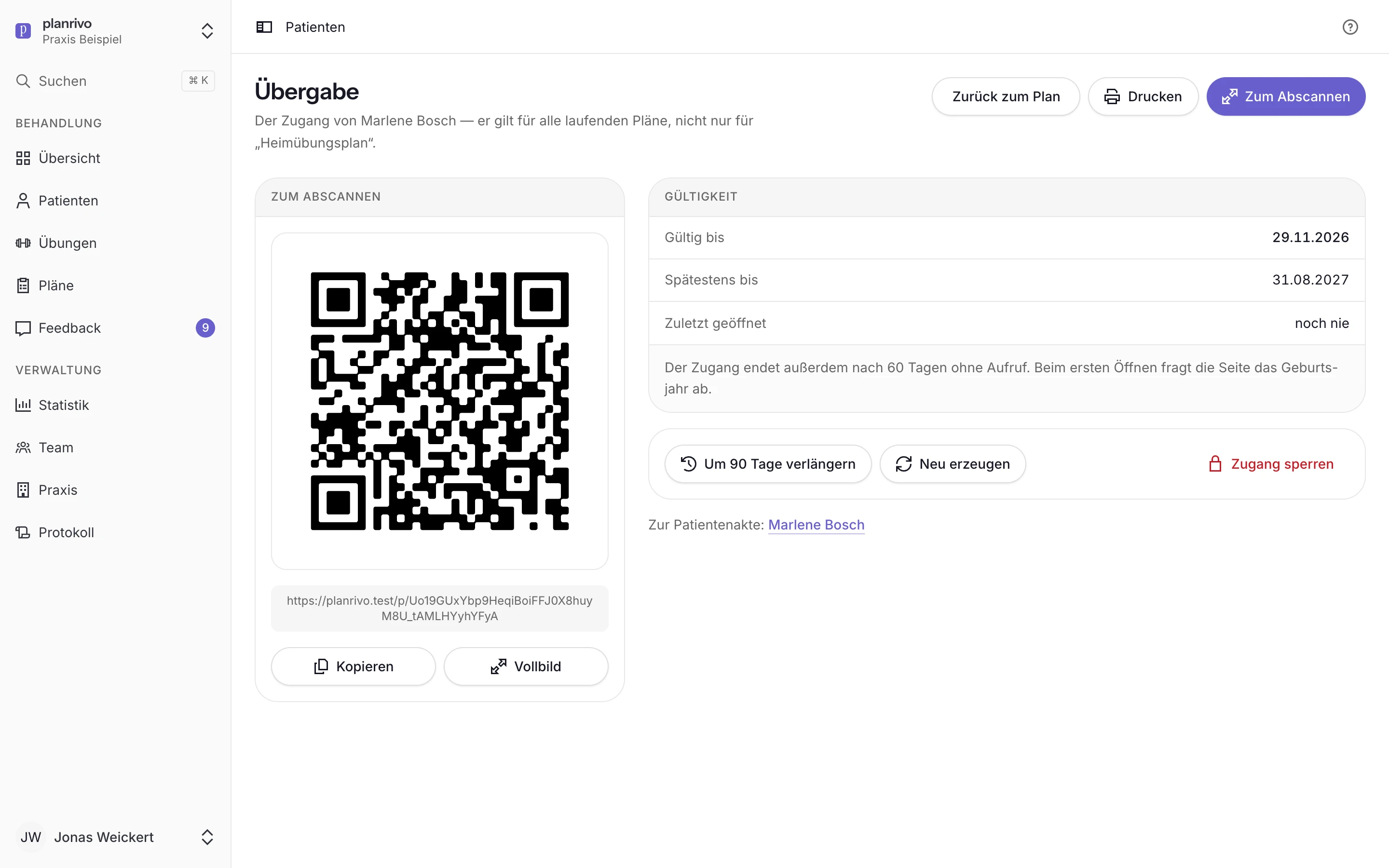Click the Spätestens bis date 31.08.2027

click(x=1310, y=280)
